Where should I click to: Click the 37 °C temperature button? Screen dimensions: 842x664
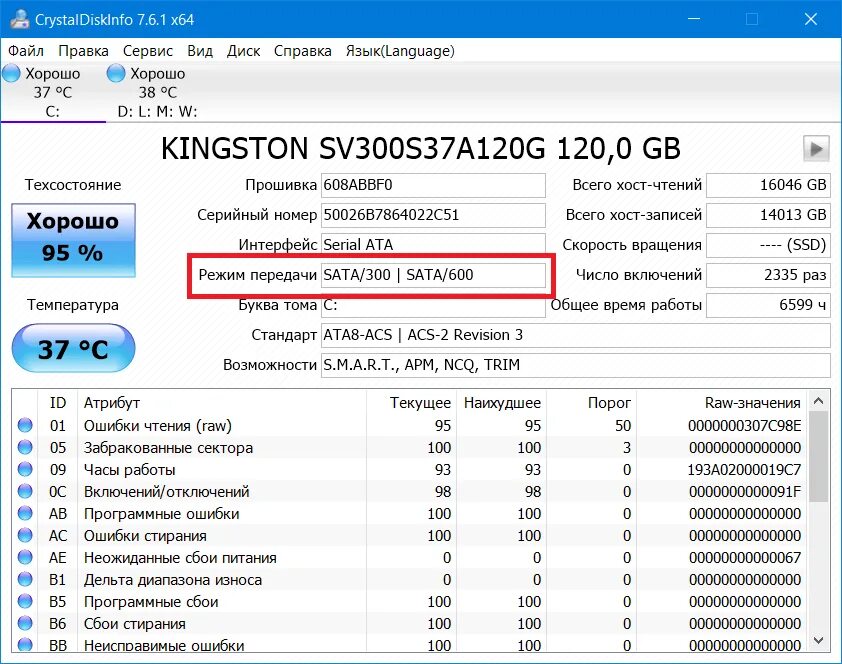tap(74, 348)
